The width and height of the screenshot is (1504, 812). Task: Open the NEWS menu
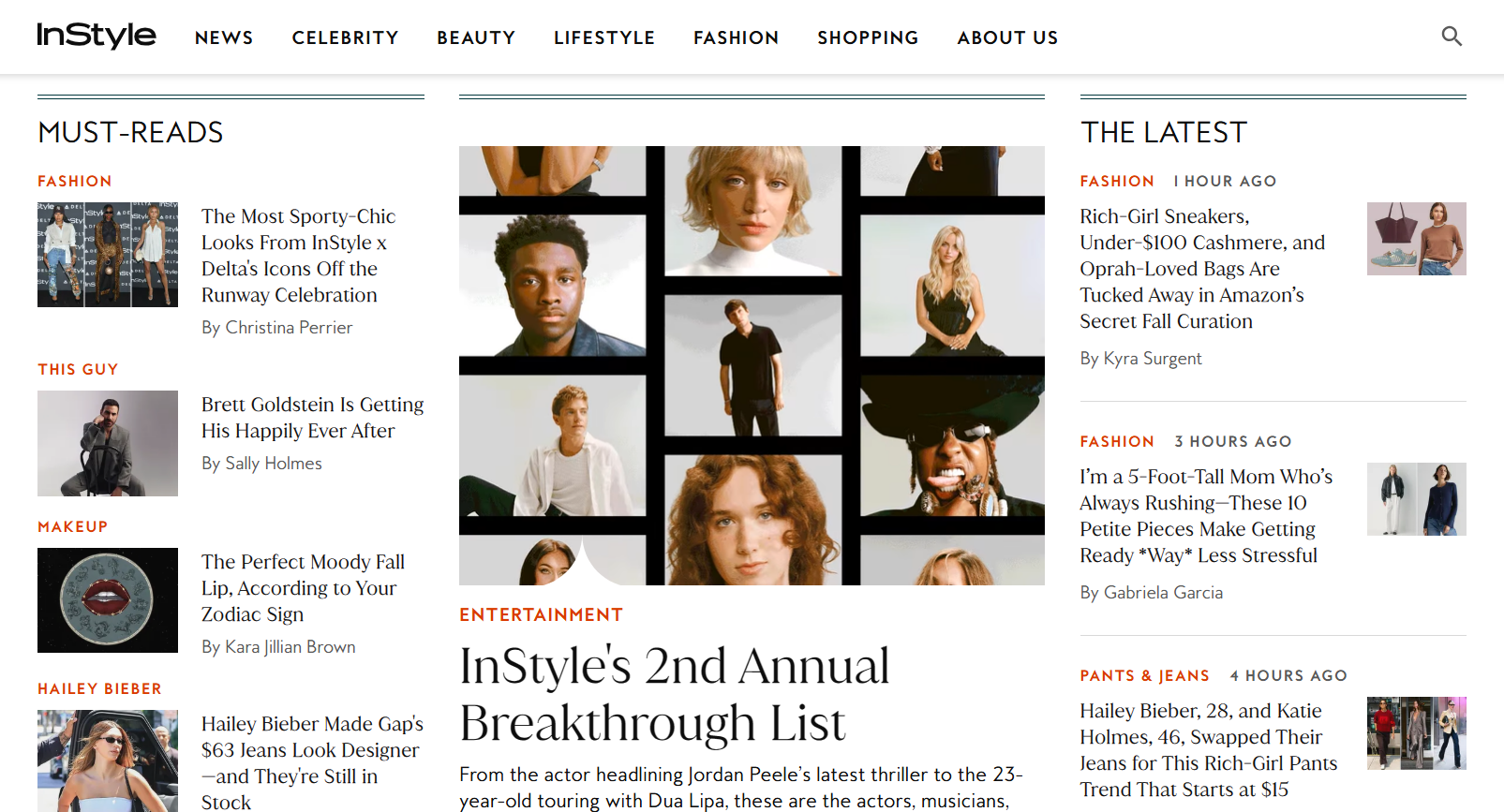[224, 37]
